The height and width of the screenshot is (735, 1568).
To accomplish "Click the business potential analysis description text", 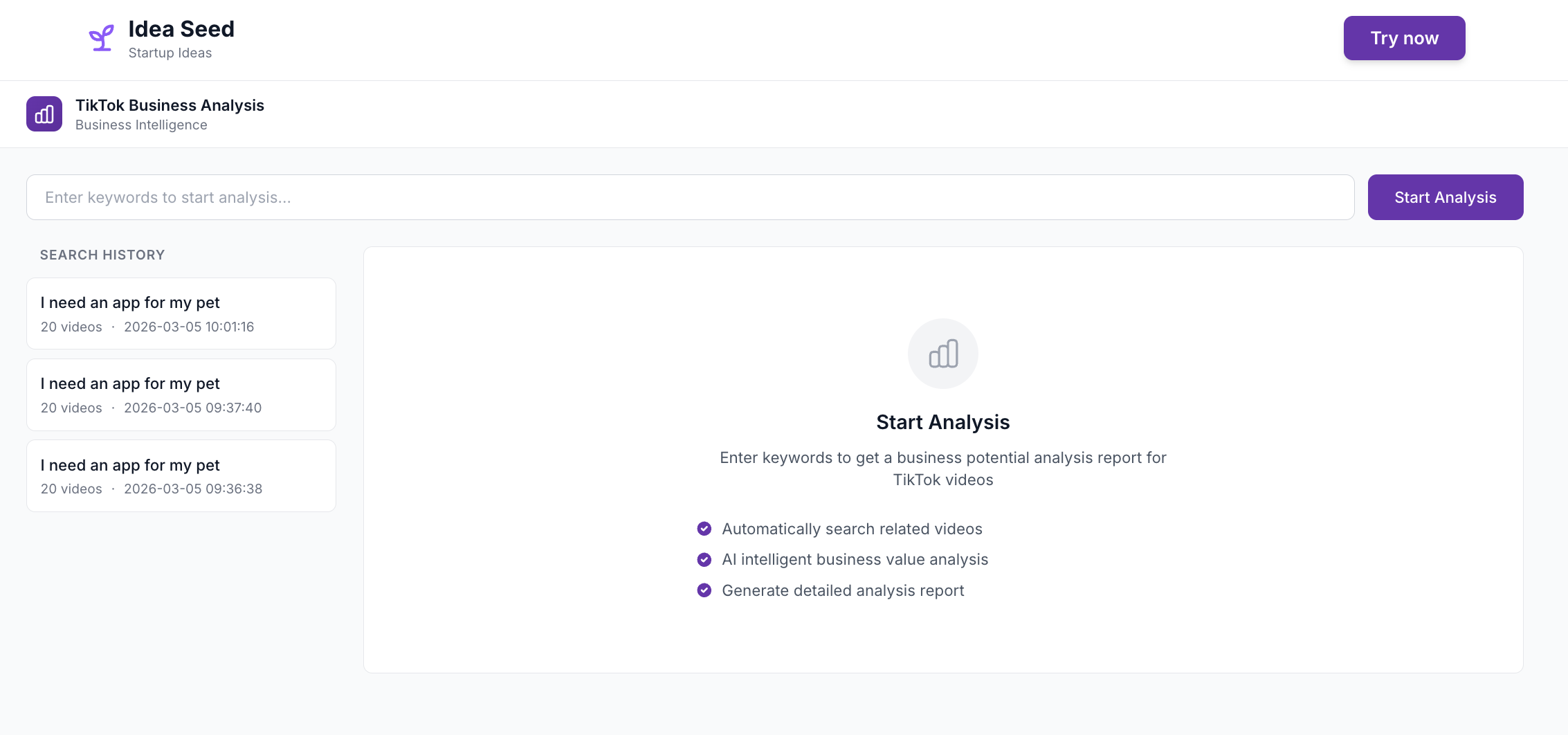I will pos(943,469).
